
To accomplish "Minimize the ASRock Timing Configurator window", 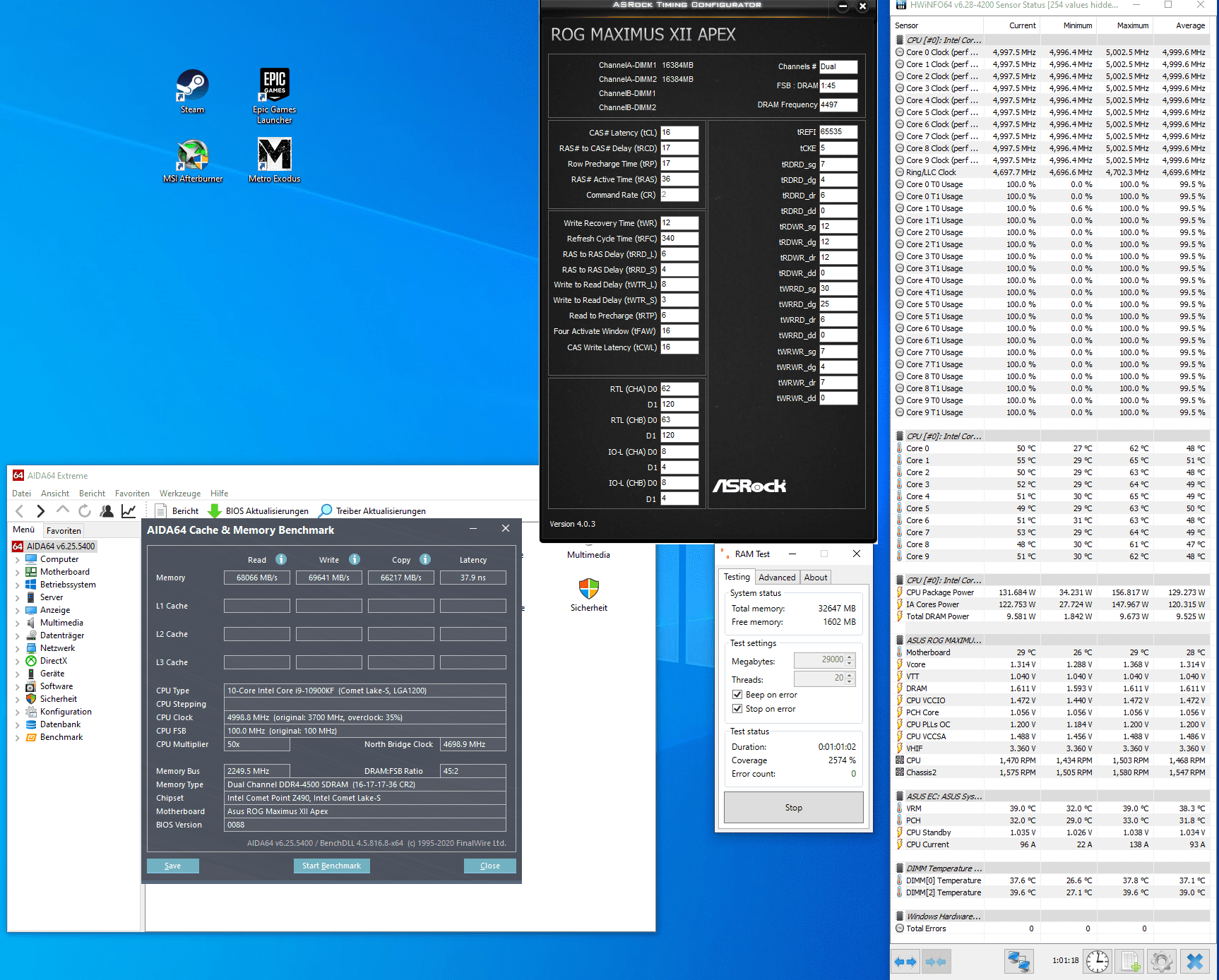I will pyautogui.click(x=843, y=6).
